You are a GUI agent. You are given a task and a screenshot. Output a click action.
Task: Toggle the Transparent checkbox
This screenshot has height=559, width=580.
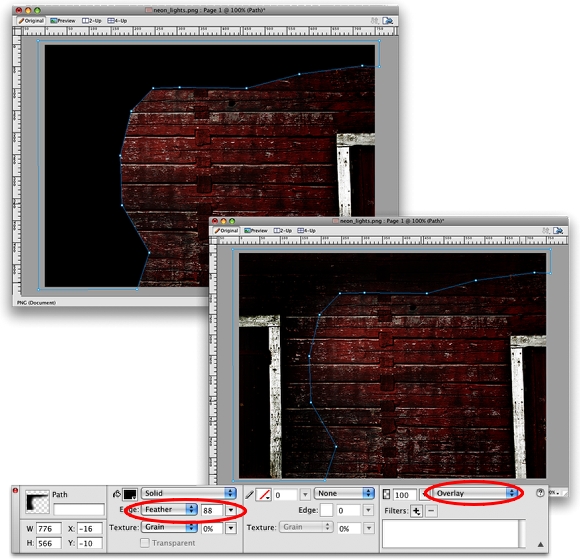click(x=145, y=543)
